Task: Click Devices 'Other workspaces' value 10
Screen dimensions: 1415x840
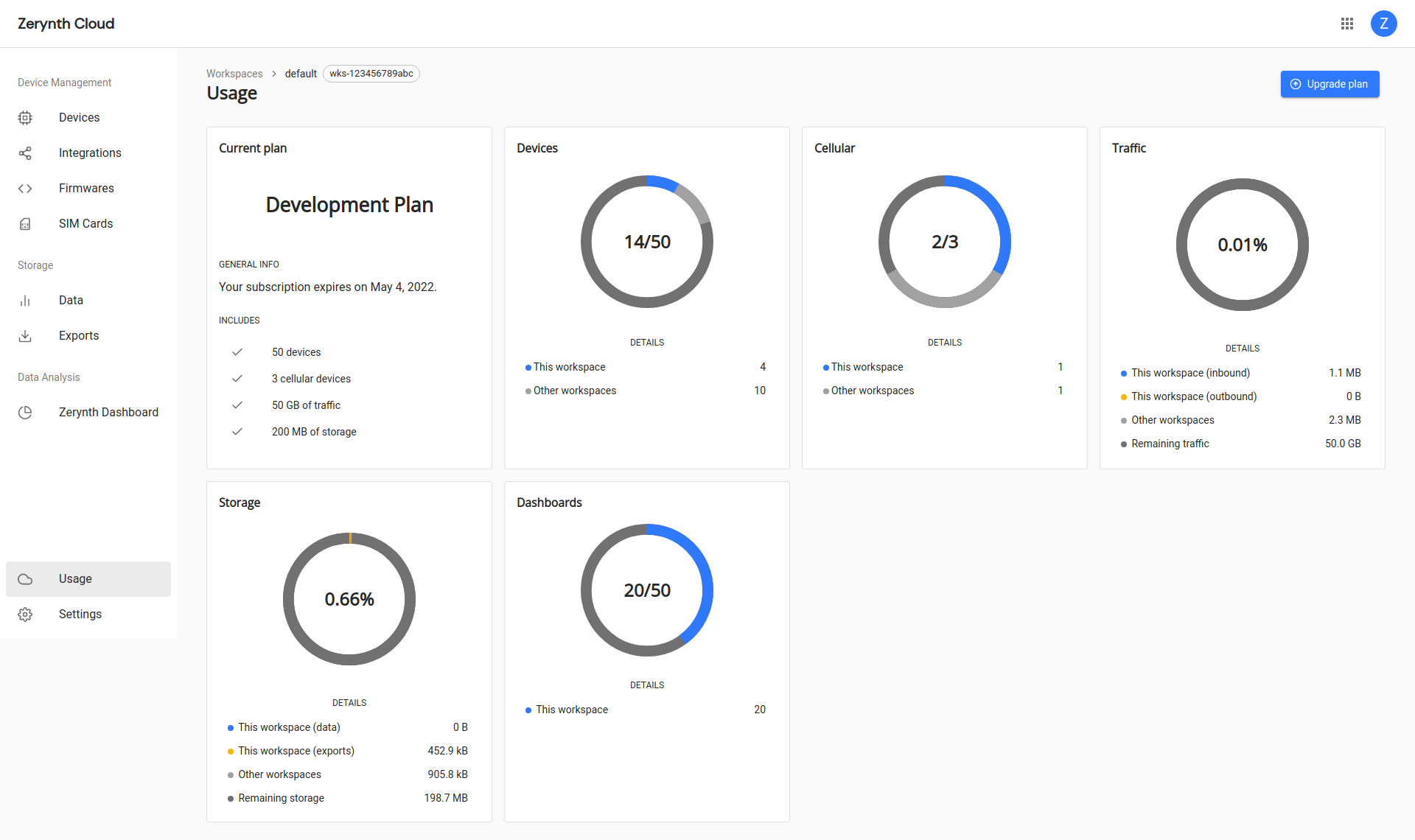Action: (x=760, y=391)
